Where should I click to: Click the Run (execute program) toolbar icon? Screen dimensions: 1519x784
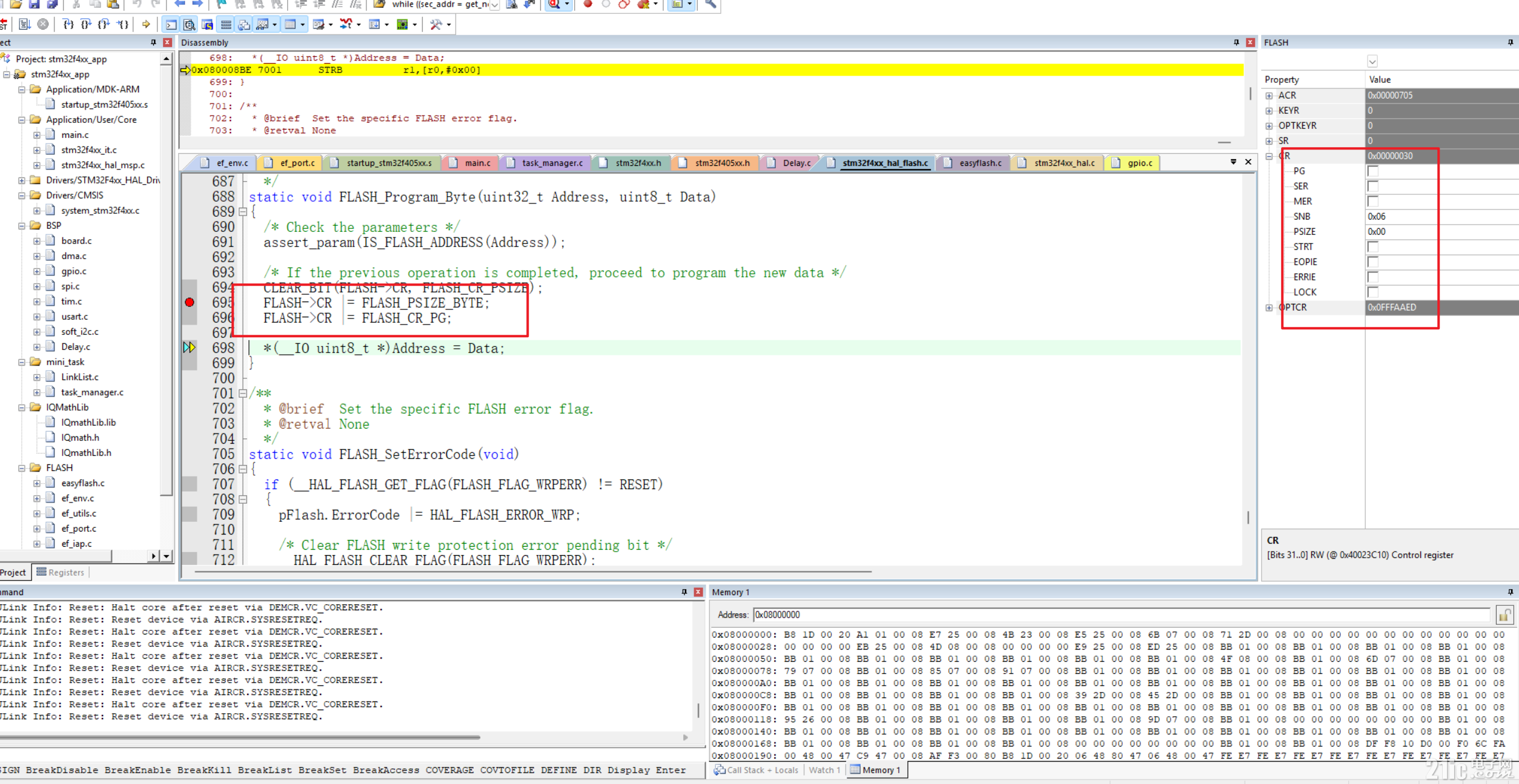point(25,24)
